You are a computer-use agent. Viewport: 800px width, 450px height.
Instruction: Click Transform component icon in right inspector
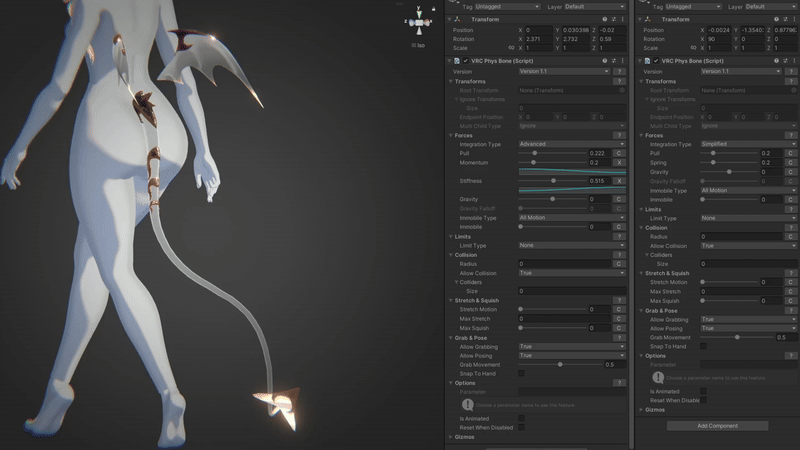coord(647,19)
